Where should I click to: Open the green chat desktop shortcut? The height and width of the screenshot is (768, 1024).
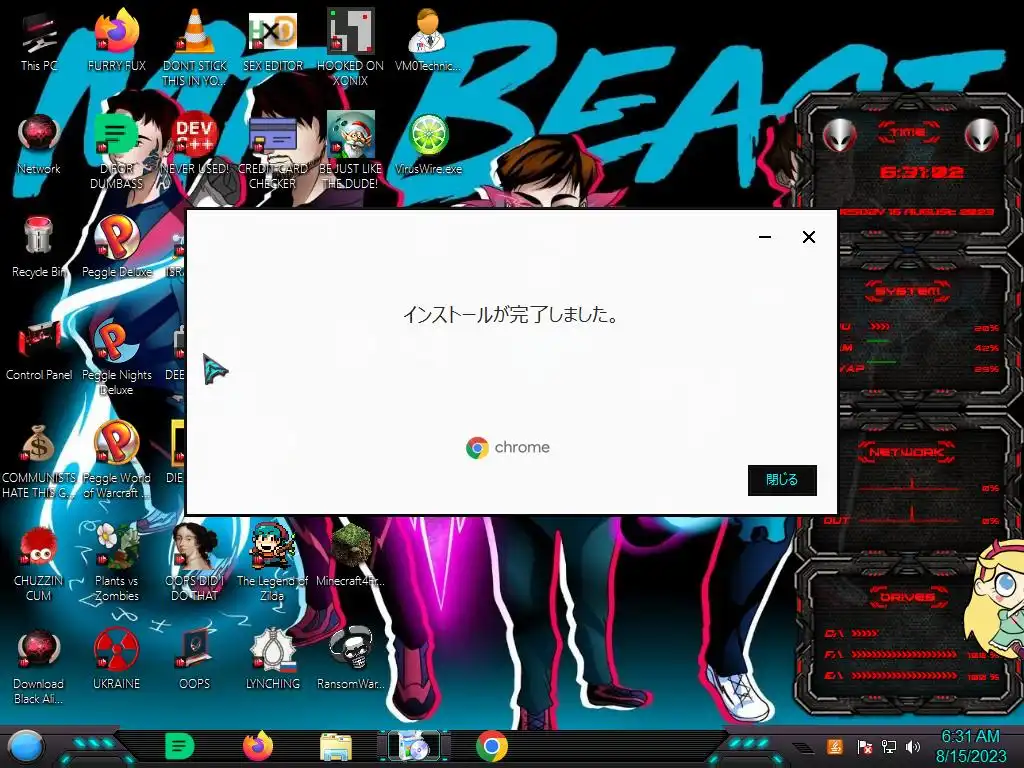click(x=117, y=150)
